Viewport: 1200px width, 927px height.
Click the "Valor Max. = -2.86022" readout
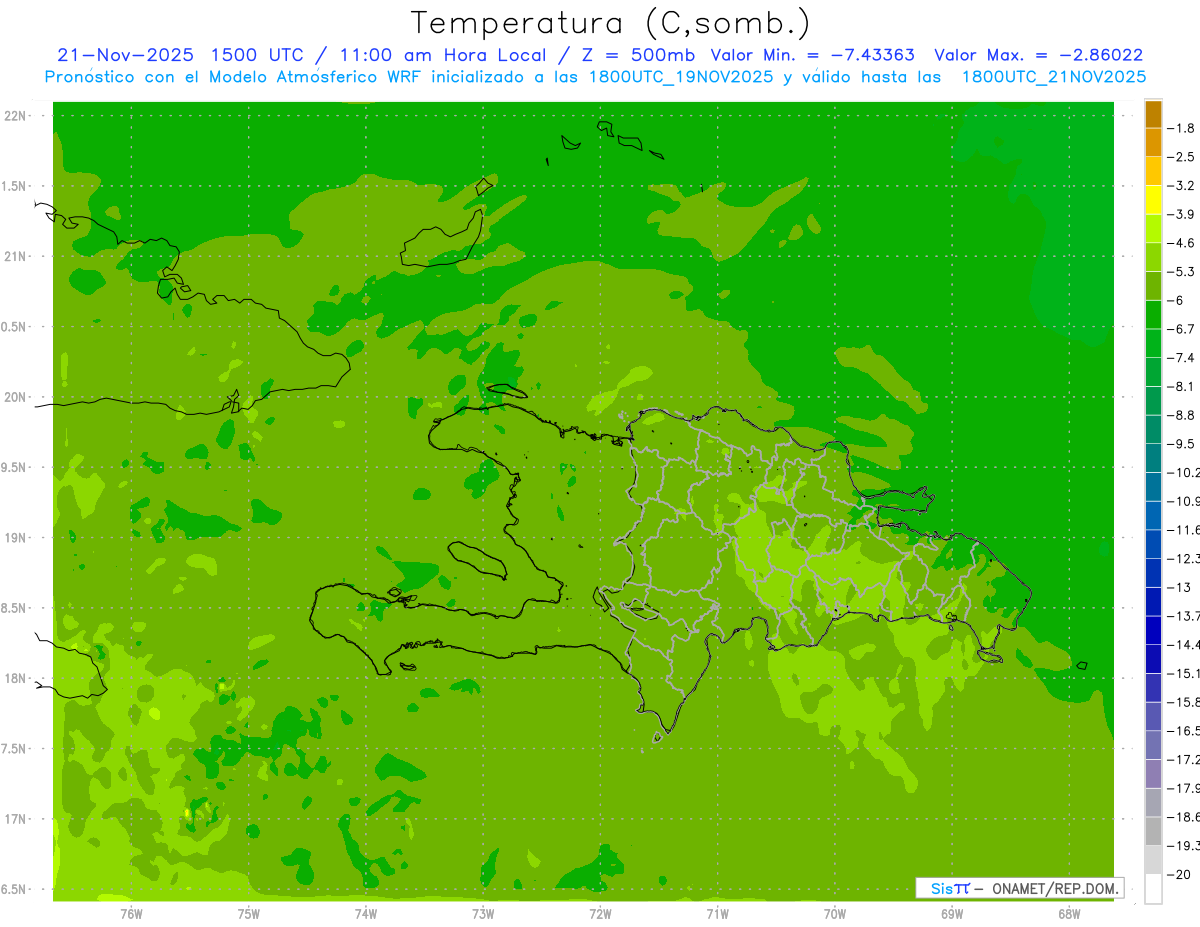pyautogui.click(x=1039, y=55)
